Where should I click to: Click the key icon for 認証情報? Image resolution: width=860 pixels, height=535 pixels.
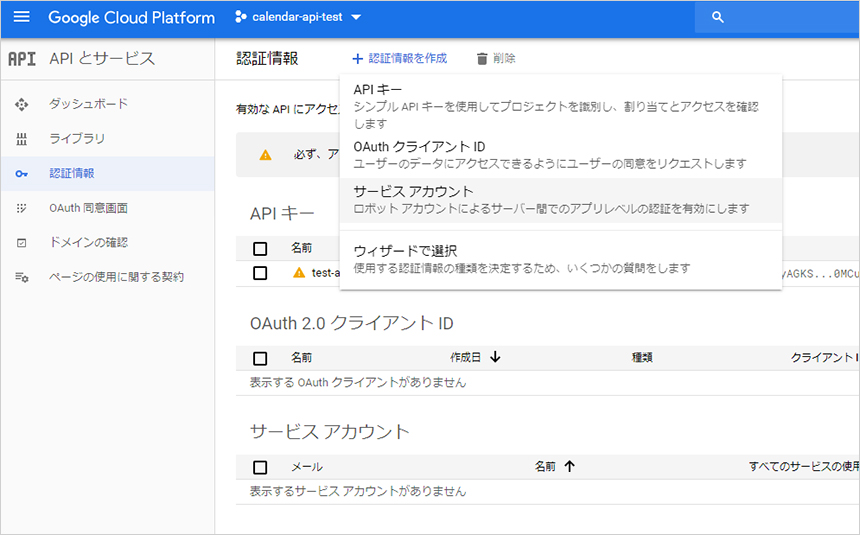21,174
